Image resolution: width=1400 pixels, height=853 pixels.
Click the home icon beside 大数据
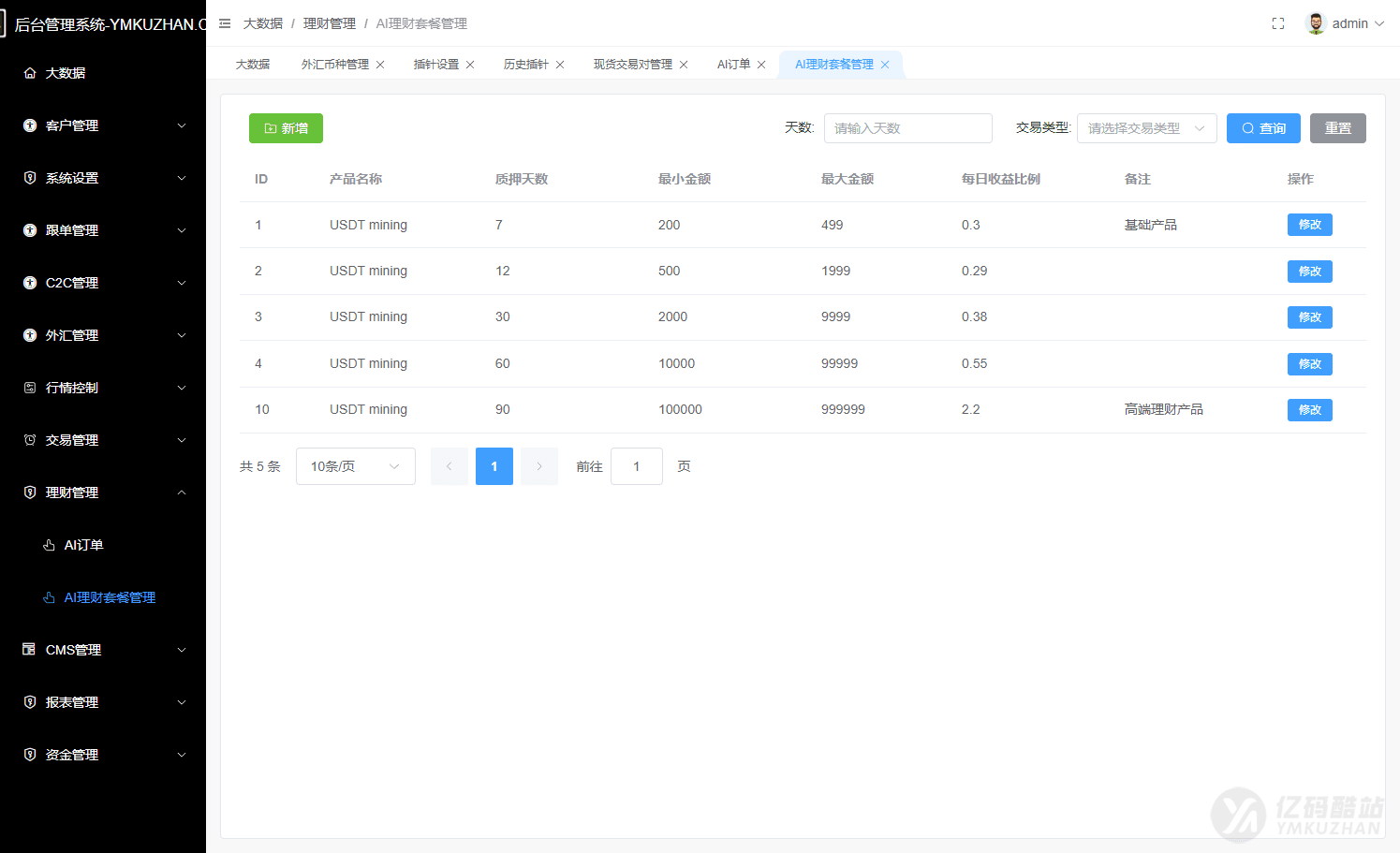point(30,73)
